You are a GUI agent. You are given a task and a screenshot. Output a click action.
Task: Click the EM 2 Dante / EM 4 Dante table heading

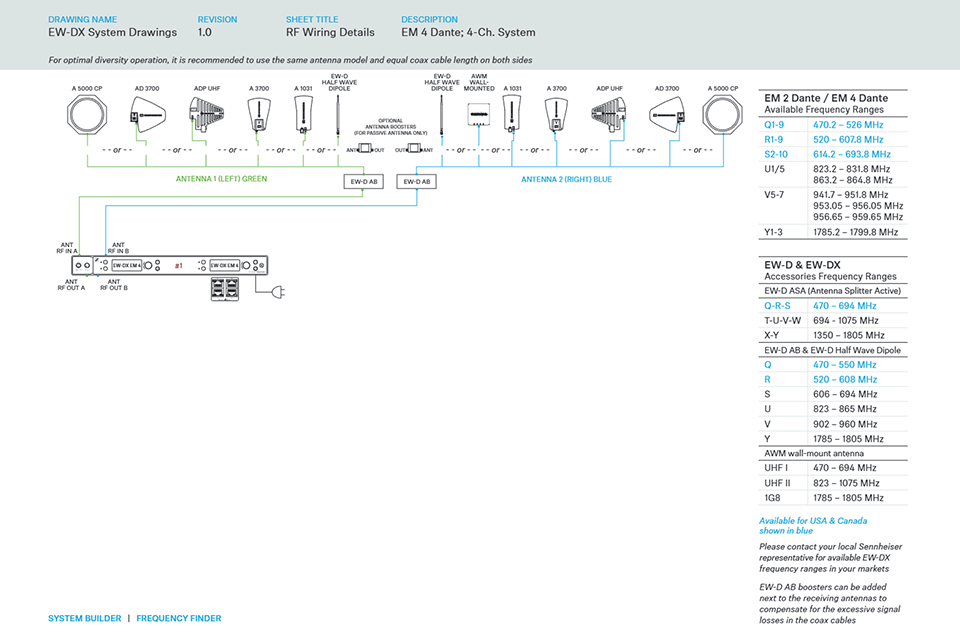[x=826, y=98]
